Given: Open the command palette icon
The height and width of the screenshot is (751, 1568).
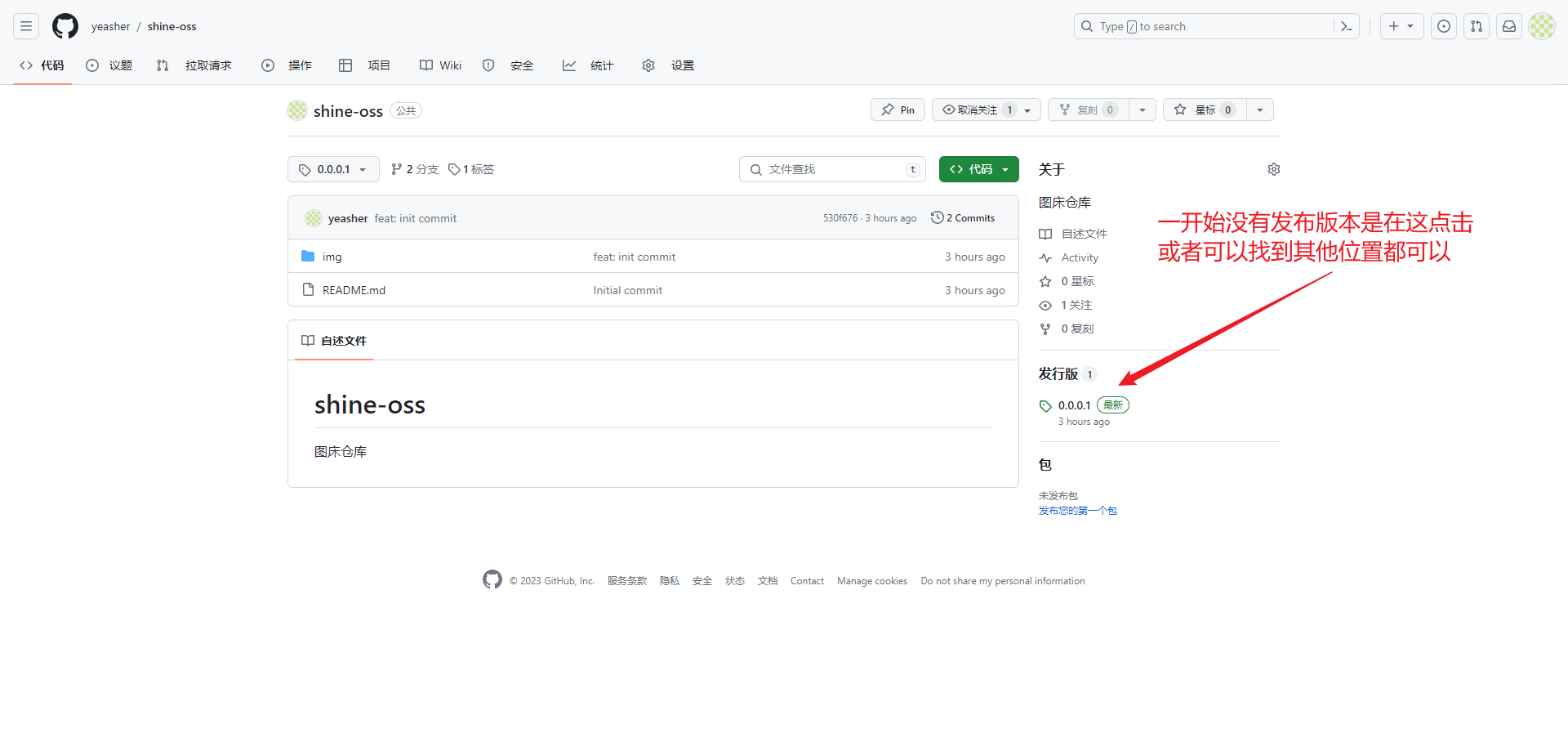Looking at the screenshot, I should point(1347,26).
